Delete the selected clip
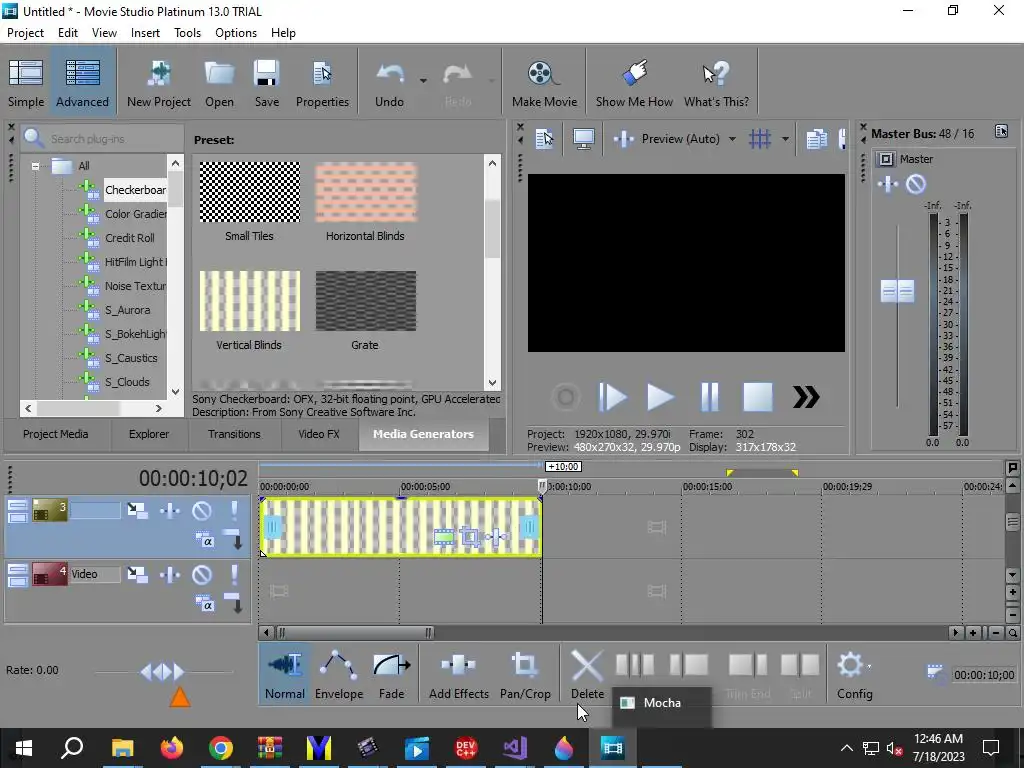Image resolution: width=1024 pixels, height=768 pixels. (x=587, y=675)
